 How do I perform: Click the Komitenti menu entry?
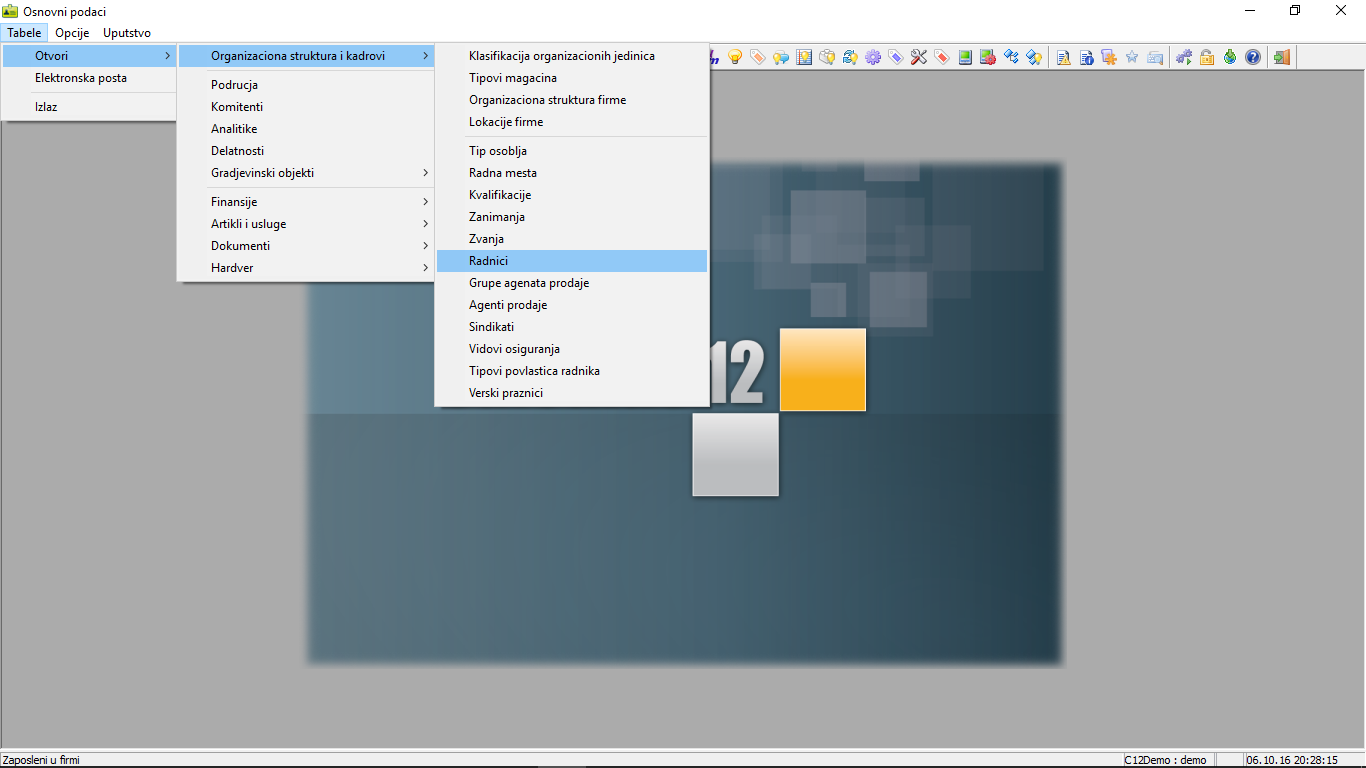[x=237, y=107]
